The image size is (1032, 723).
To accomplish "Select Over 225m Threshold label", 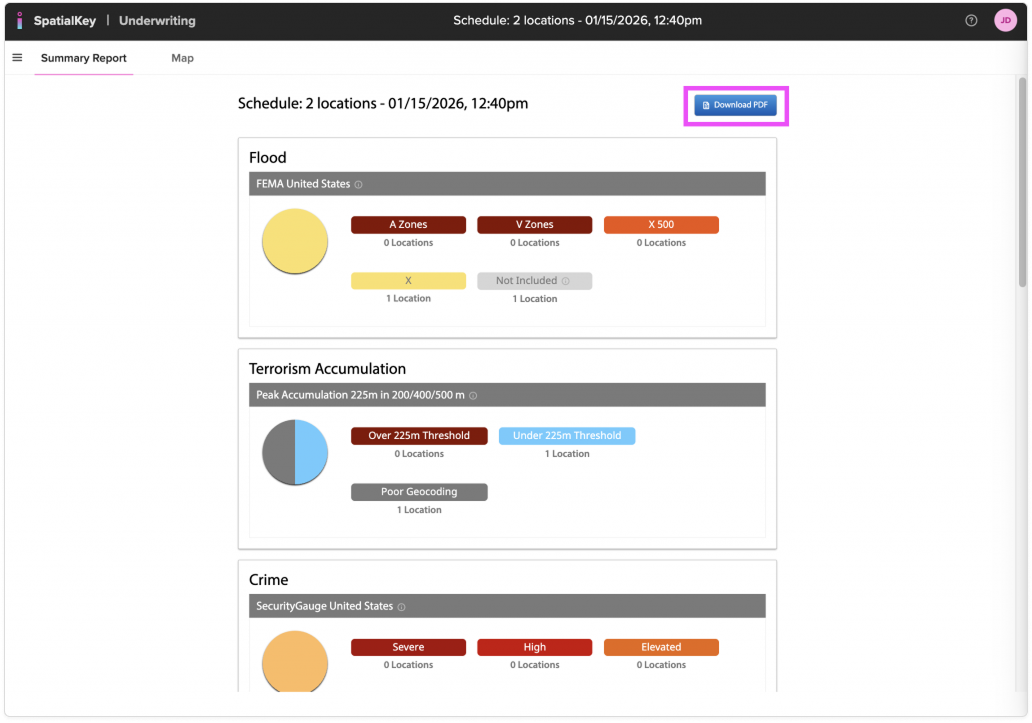I will click(419, 436).
